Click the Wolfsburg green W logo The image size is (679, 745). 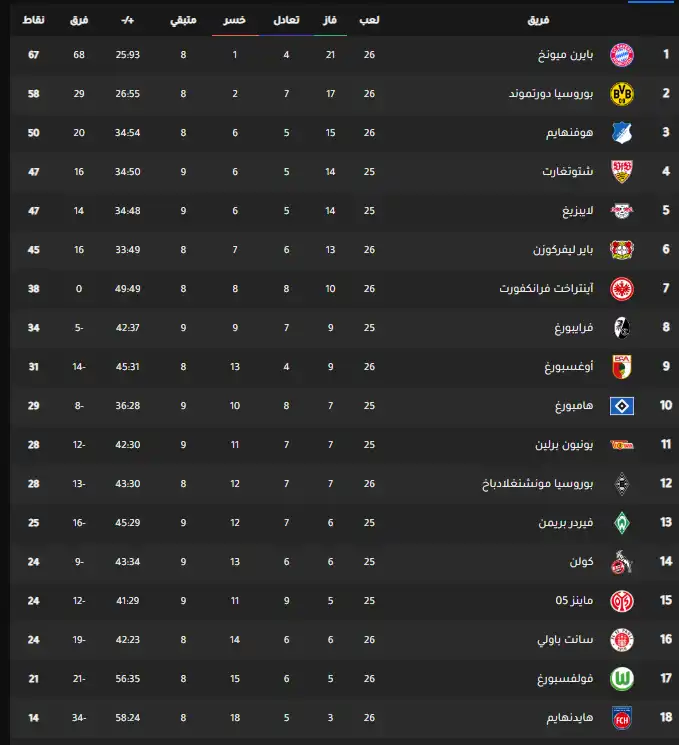[622, 679]
